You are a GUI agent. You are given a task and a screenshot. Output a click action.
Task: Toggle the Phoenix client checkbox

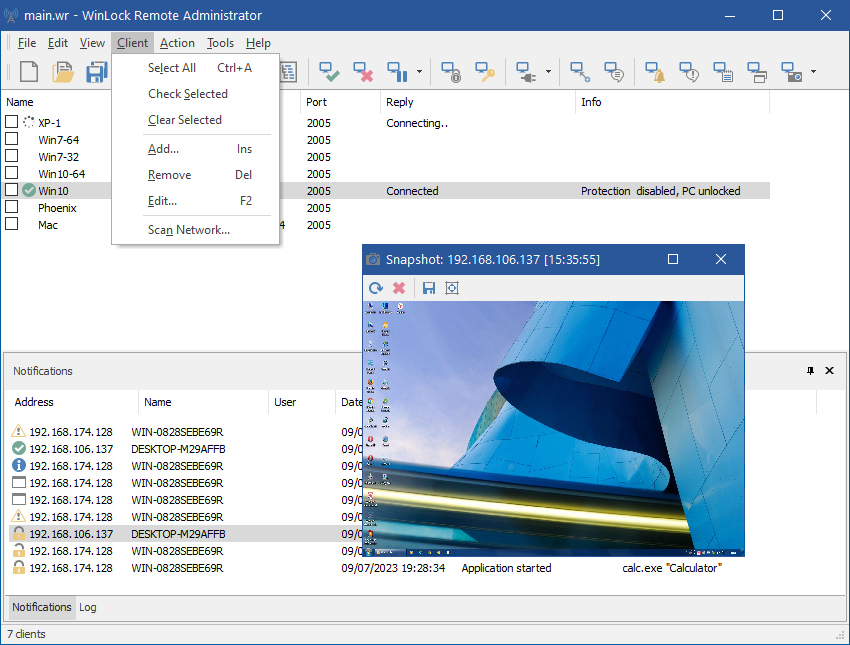click(12, 208)
